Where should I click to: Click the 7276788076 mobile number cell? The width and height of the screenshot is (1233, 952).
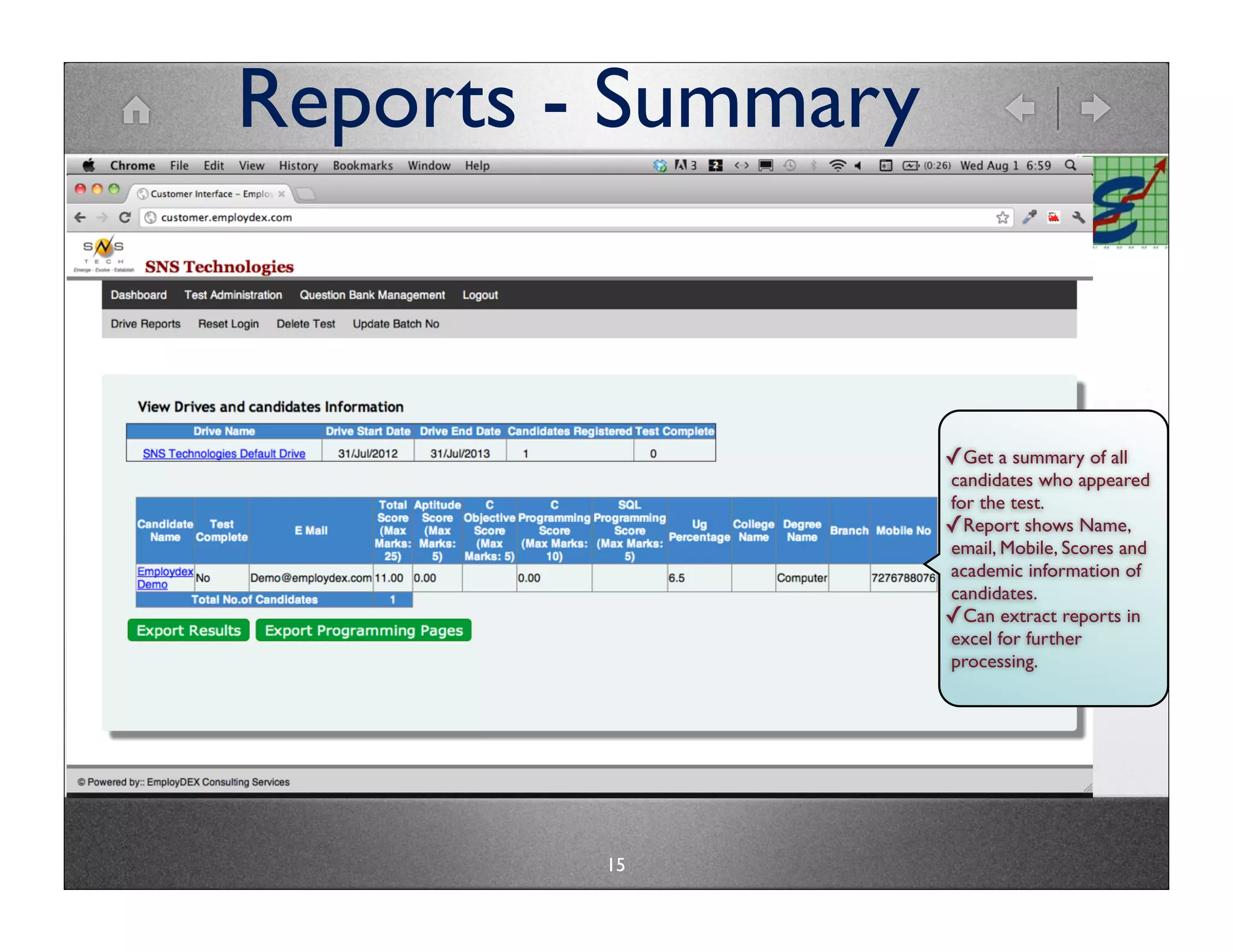[903, 578]
